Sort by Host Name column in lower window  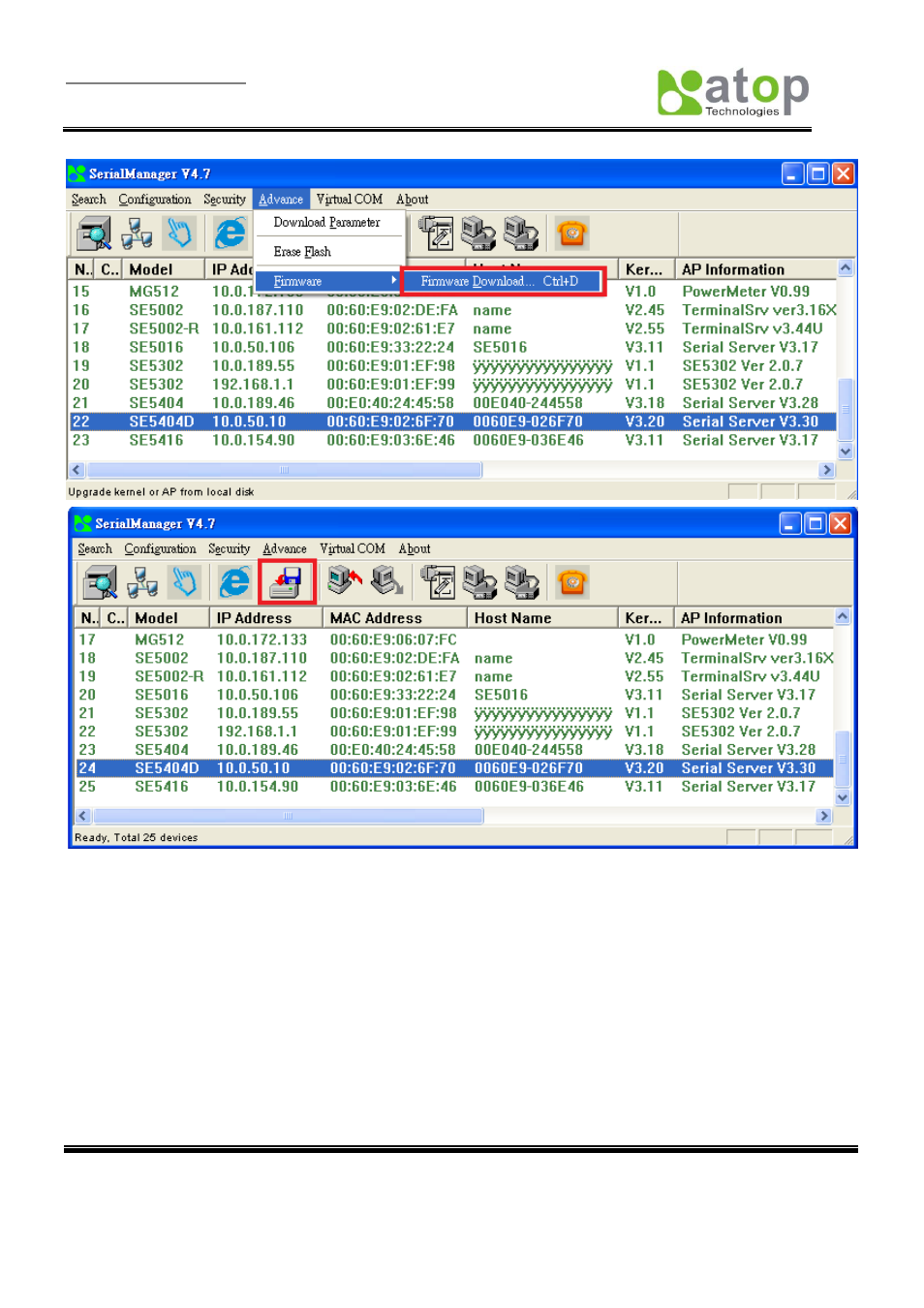coord(542,618)
